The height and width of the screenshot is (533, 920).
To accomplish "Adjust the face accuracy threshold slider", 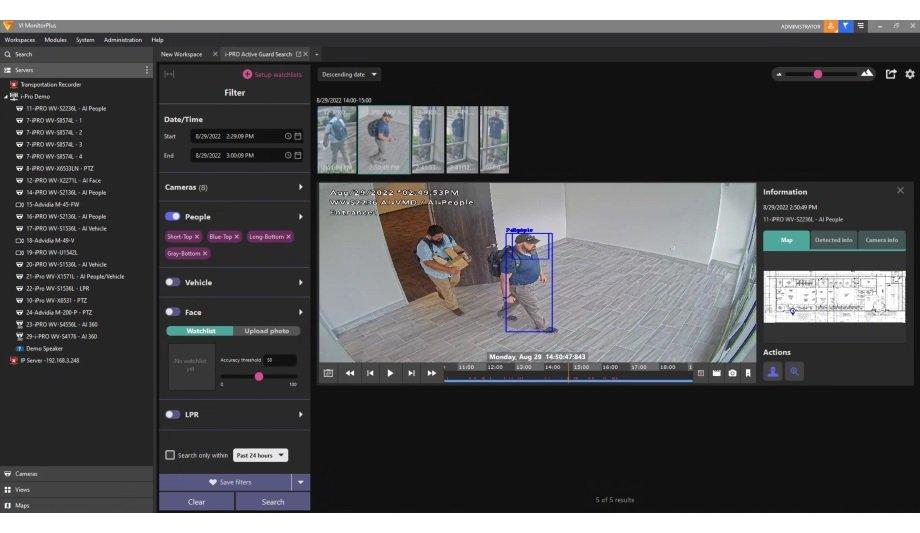I will [x=259, y=376].
